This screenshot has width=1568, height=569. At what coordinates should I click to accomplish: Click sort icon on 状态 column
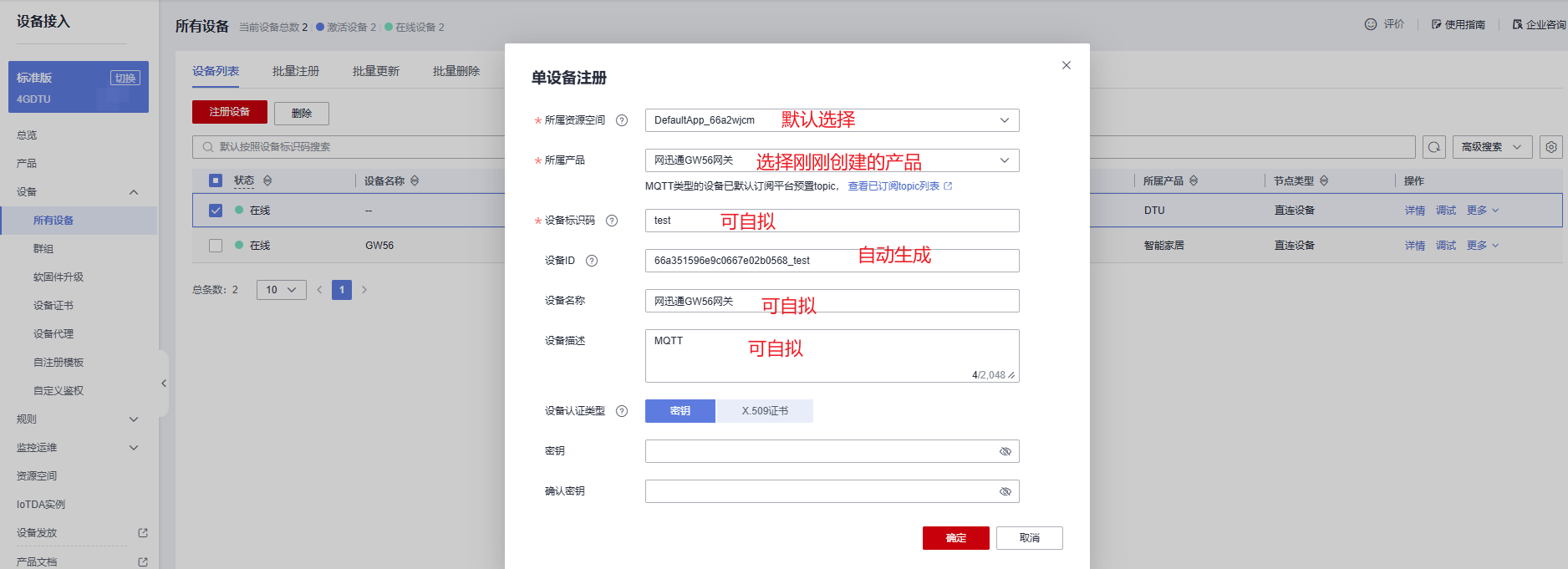(x=267, y=180)
